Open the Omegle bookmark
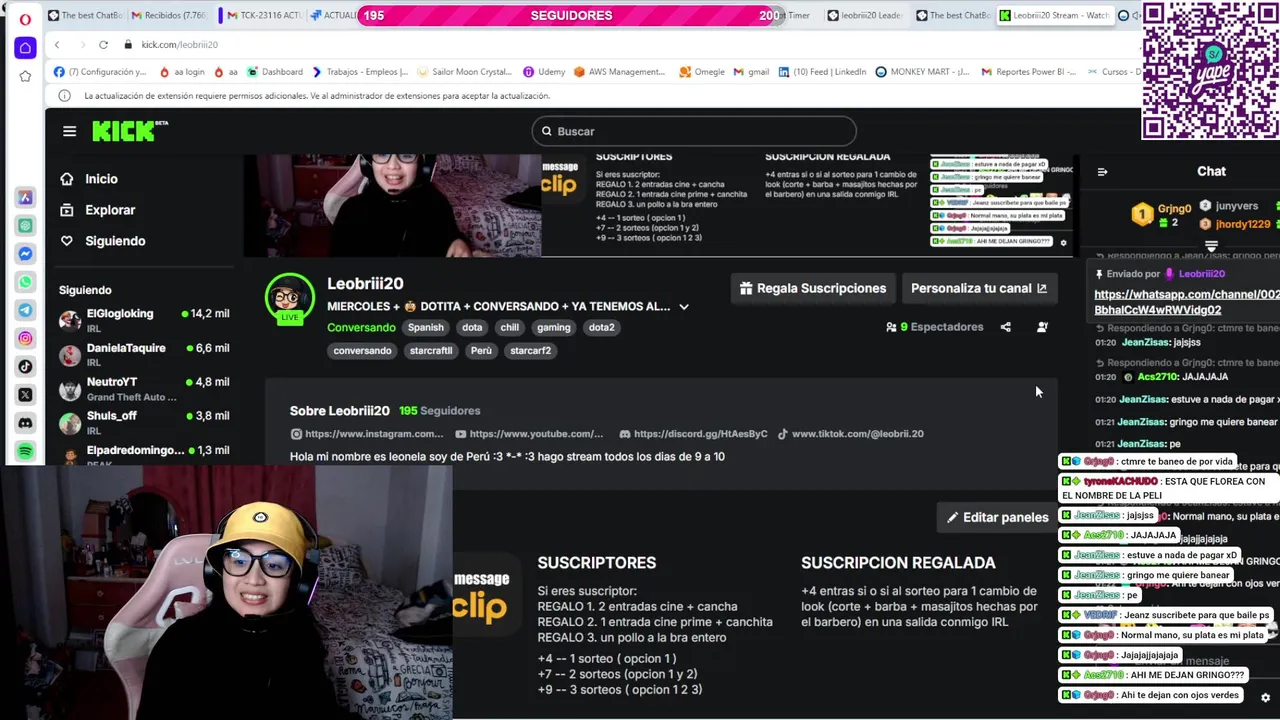 click(702, 72)
